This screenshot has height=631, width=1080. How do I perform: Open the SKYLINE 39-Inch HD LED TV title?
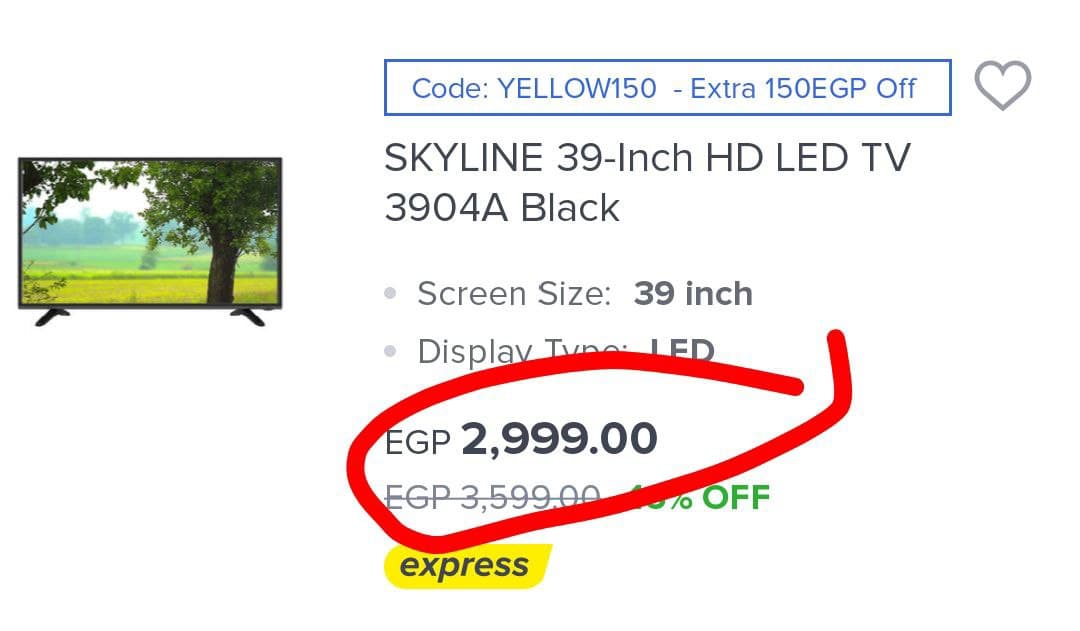tap(647, 159)
